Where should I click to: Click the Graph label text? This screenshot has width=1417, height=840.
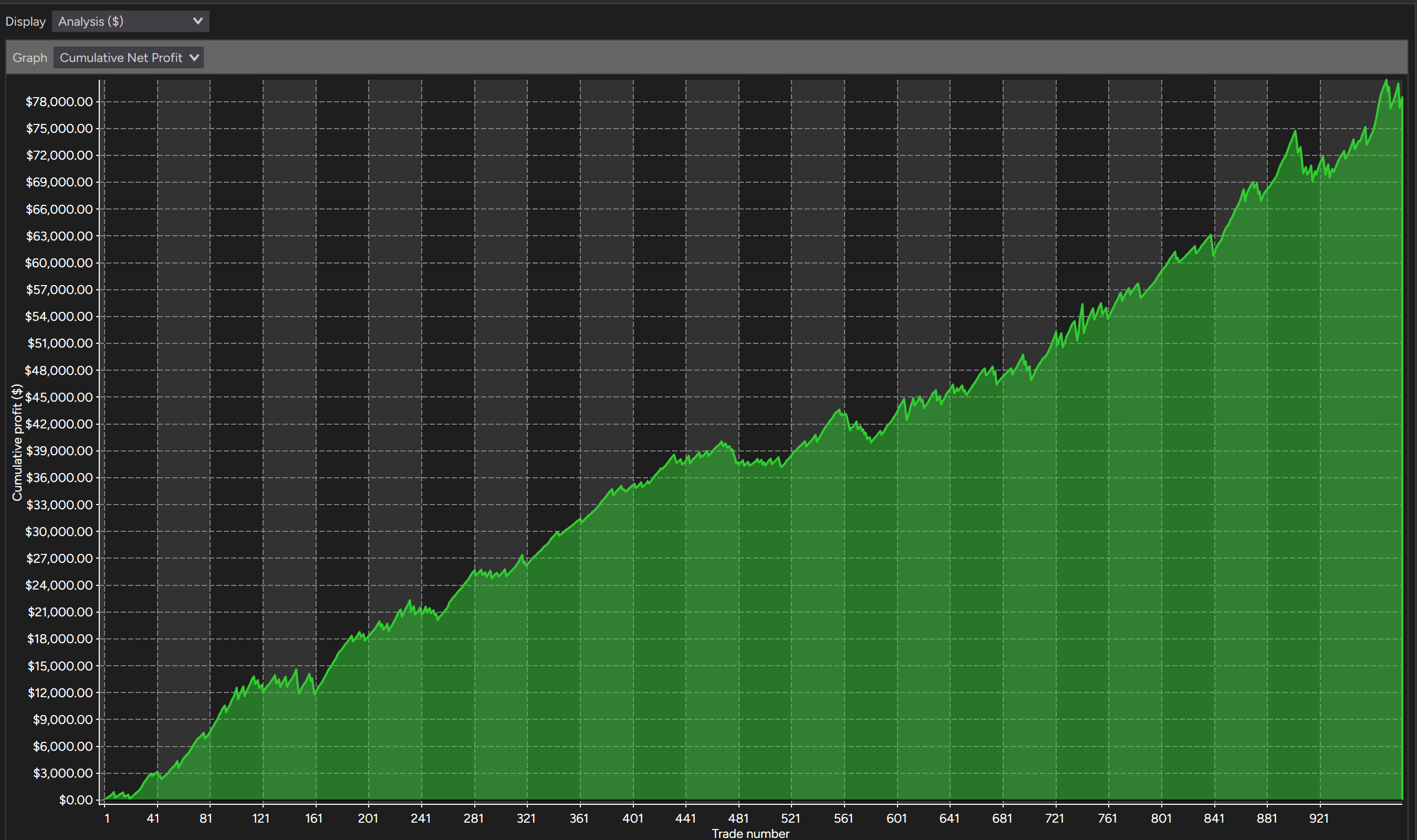(x=30, y=58)
